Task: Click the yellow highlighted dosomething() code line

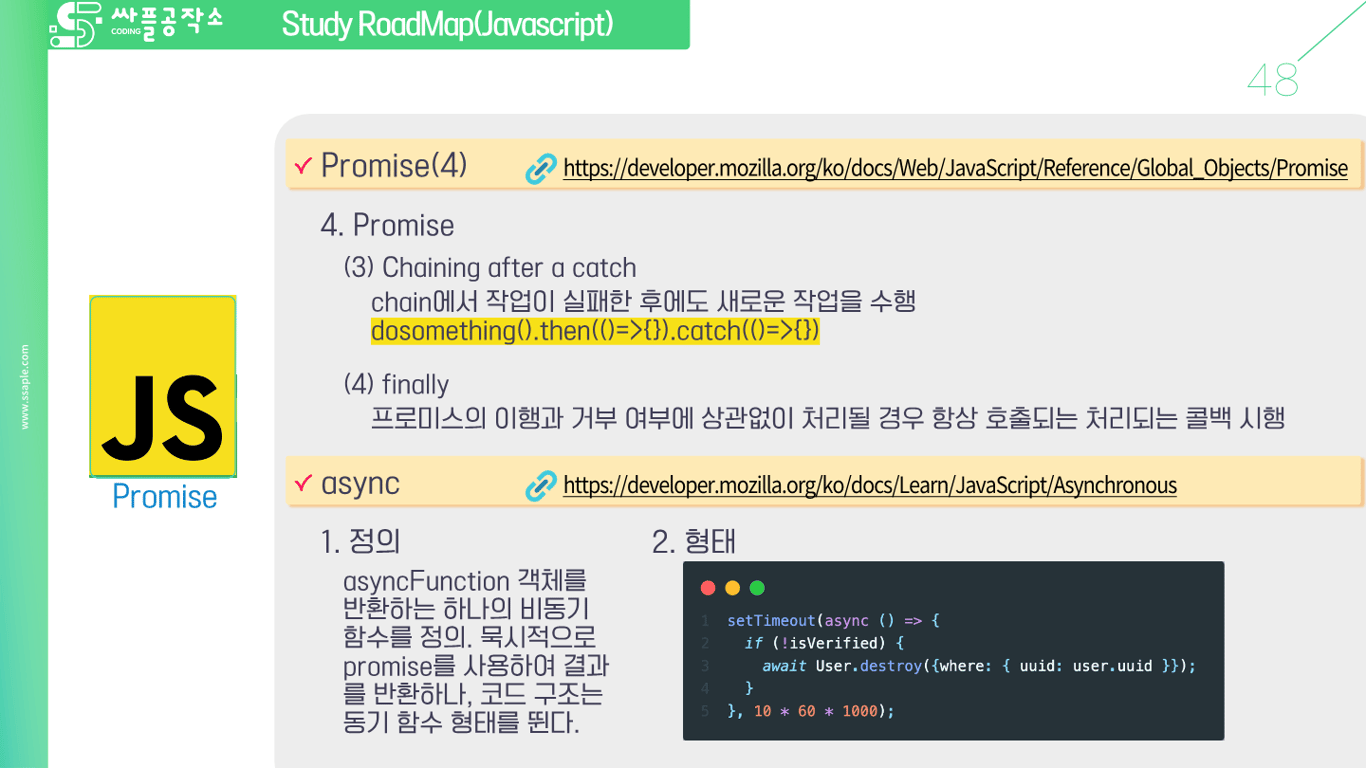Action: 594,330
